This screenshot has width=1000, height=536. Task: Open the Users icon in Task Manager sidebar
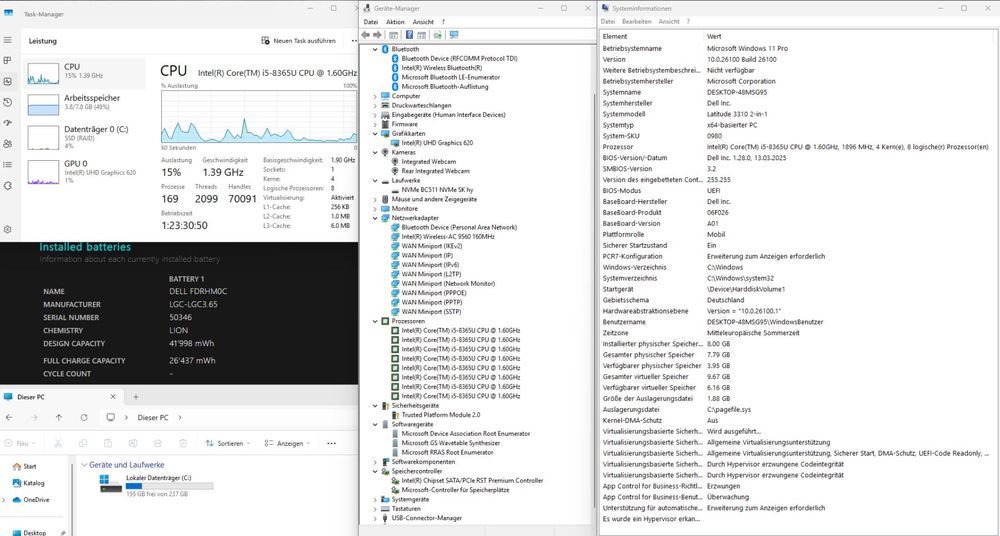[x=8, y=143]
